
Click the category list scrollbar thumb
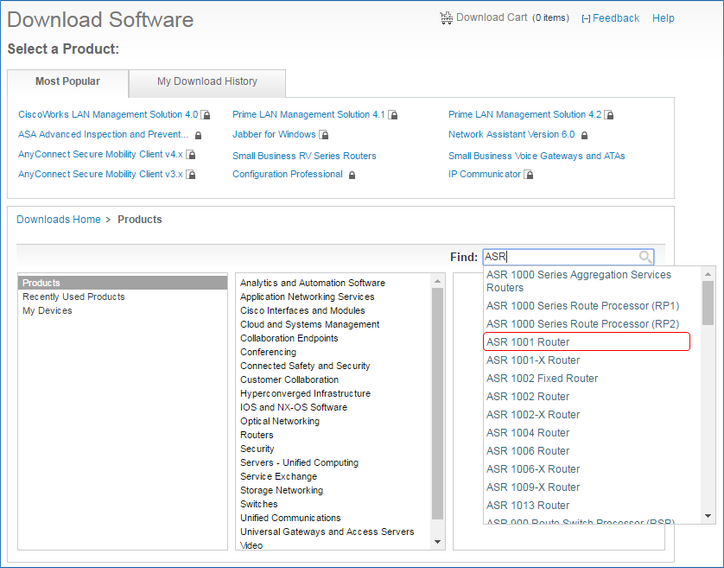(x=437, y=404)
